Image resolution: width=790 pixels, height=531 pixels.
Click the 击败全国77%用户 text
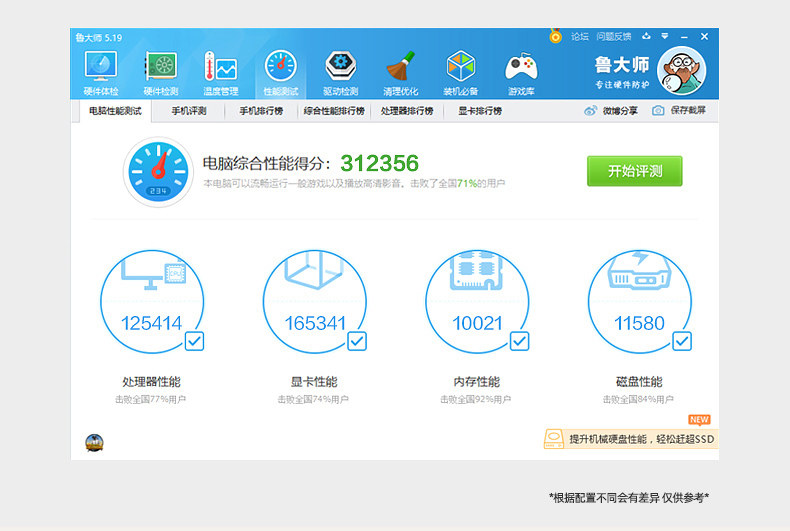pyautogui.click(x=150, y=400)
